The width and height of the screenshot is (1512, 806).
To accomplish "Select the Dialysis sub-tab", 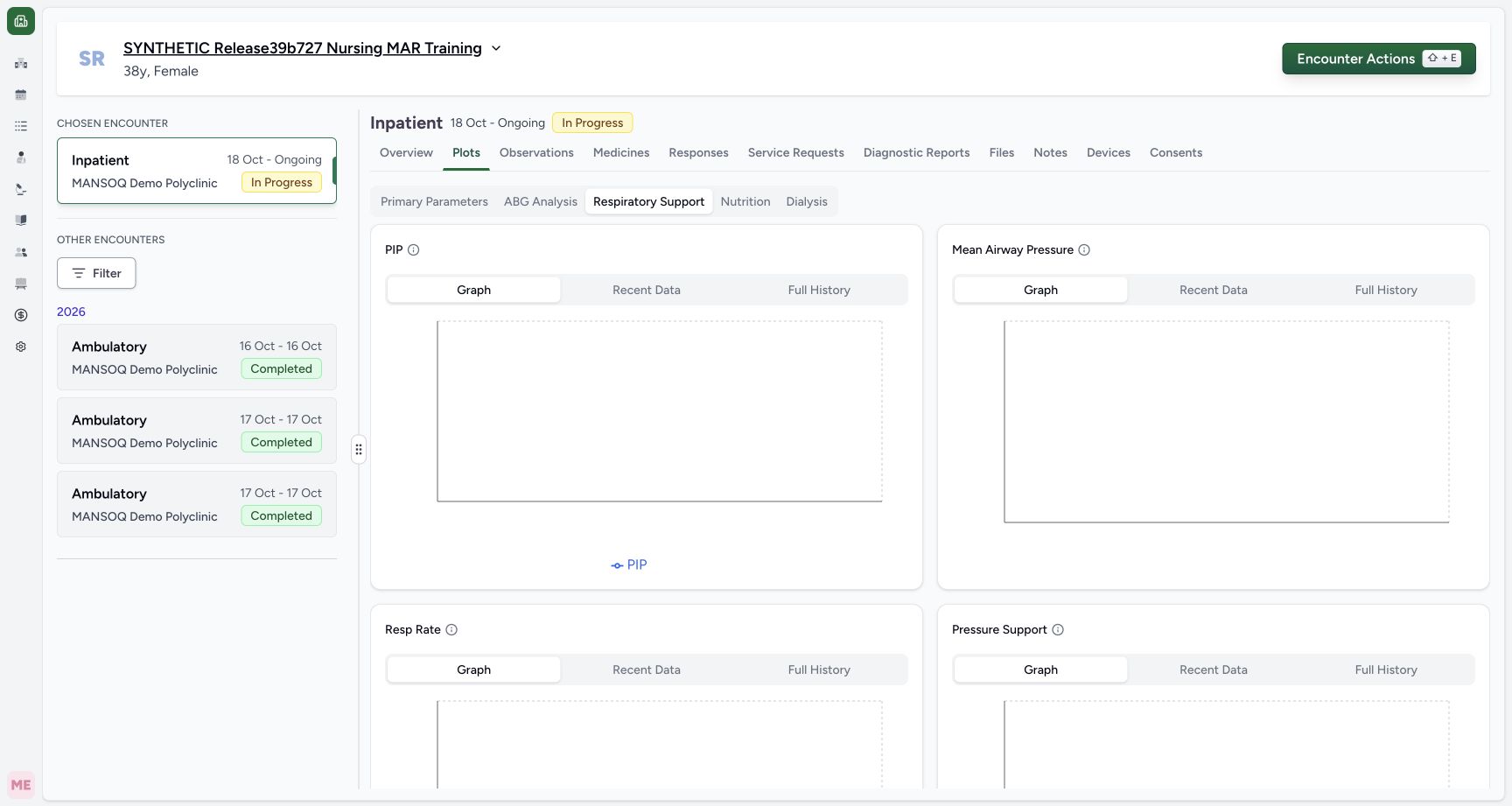I will point(807,201).
